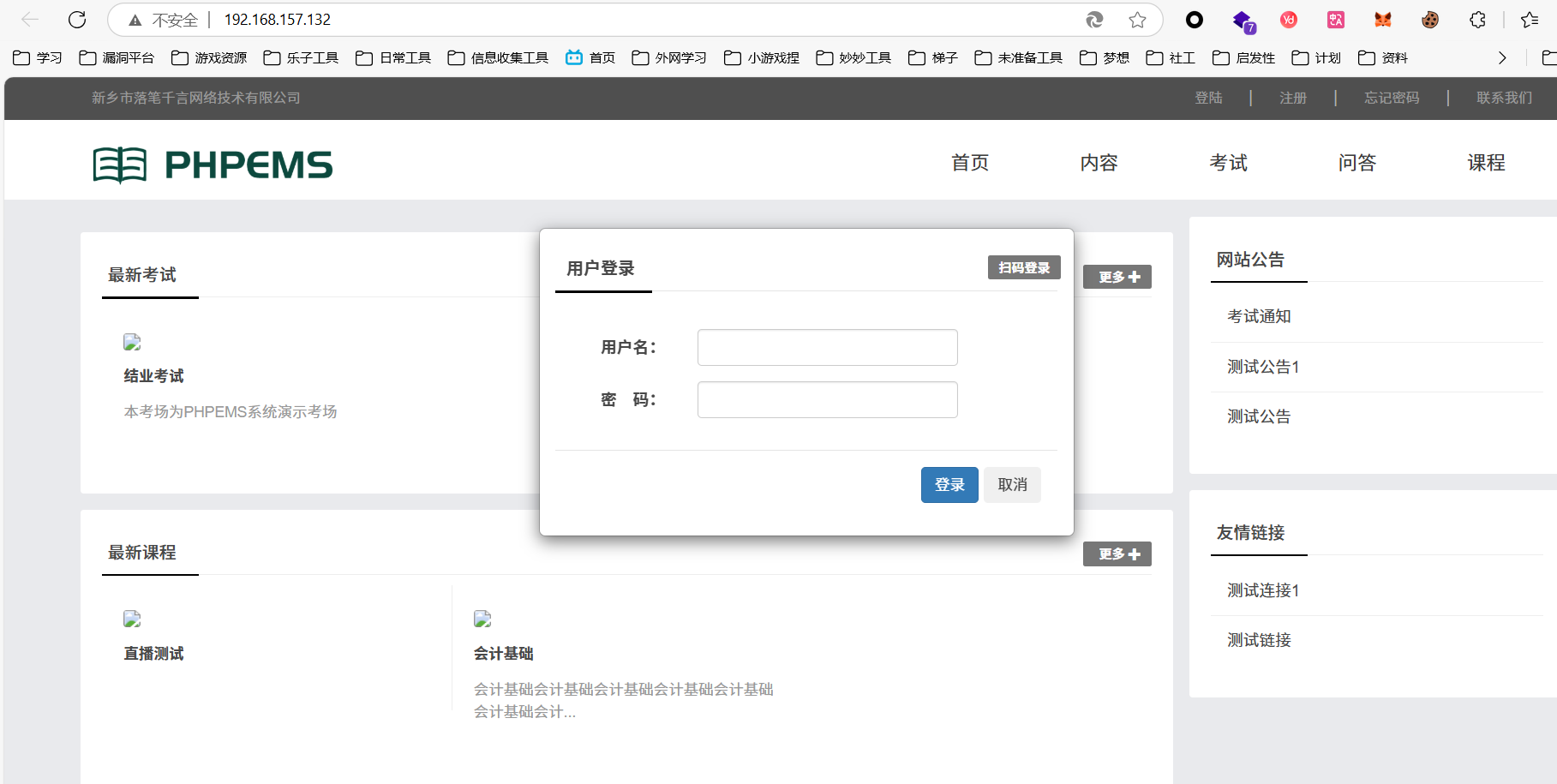This screenshot has width=1557, height=784.
Task: Expand the bookmarks bar overflow chevron
Action: coord(1502,57)
